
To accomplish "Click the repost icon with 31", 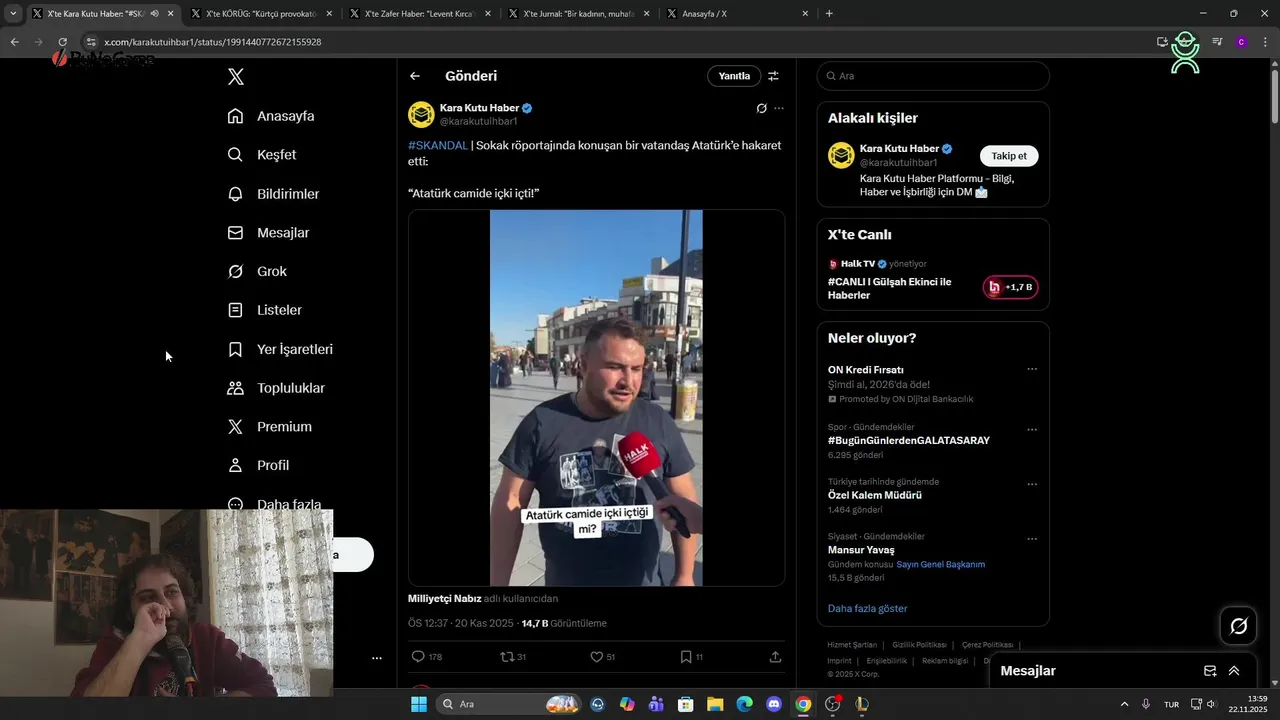I will 512,657.
